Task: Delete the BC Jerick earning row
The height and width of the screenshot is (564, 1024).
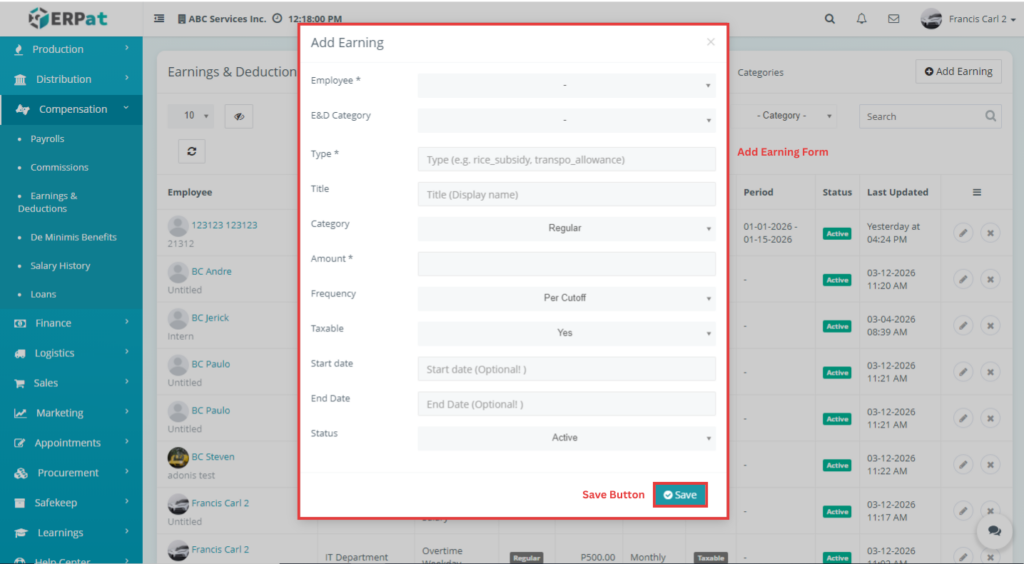Action: tap(991, 326)
